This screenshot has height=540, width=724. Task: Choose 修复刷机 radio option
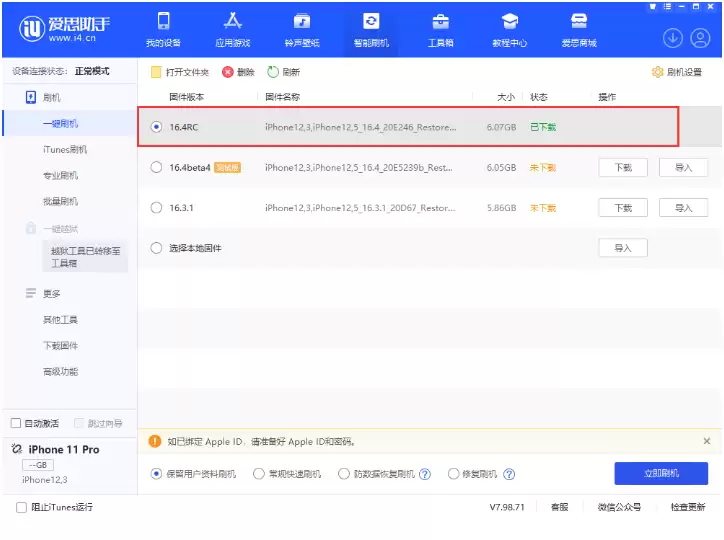[453, 474]
